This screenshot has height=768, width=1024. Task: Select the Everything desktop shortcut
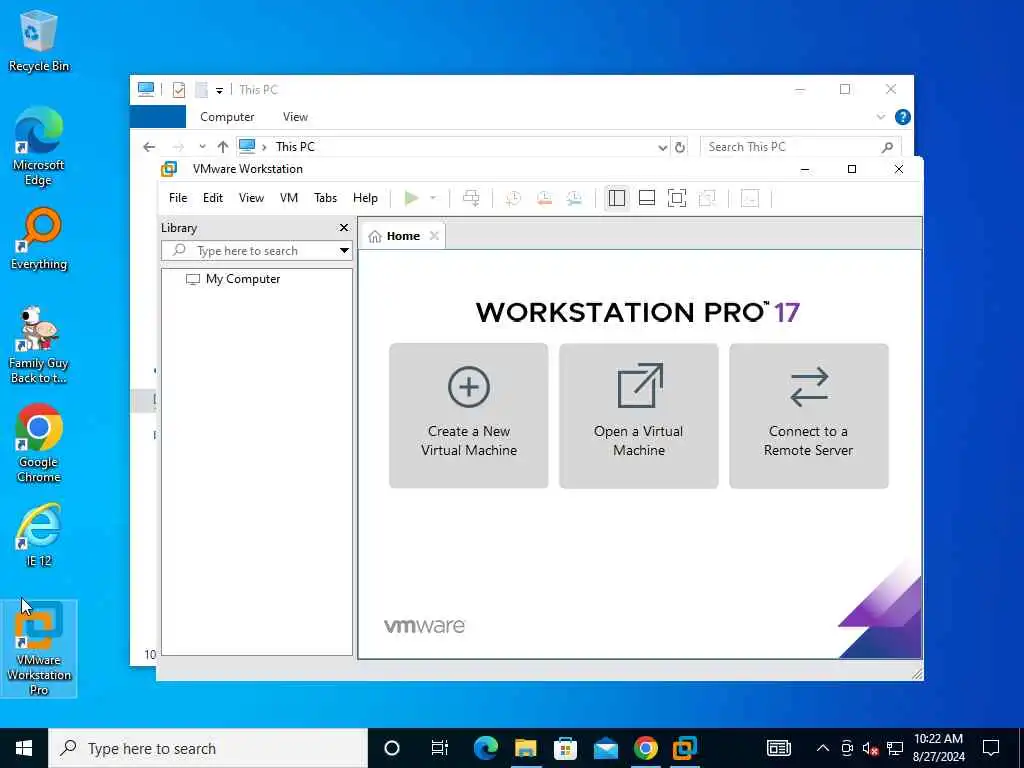coord(39,239)
